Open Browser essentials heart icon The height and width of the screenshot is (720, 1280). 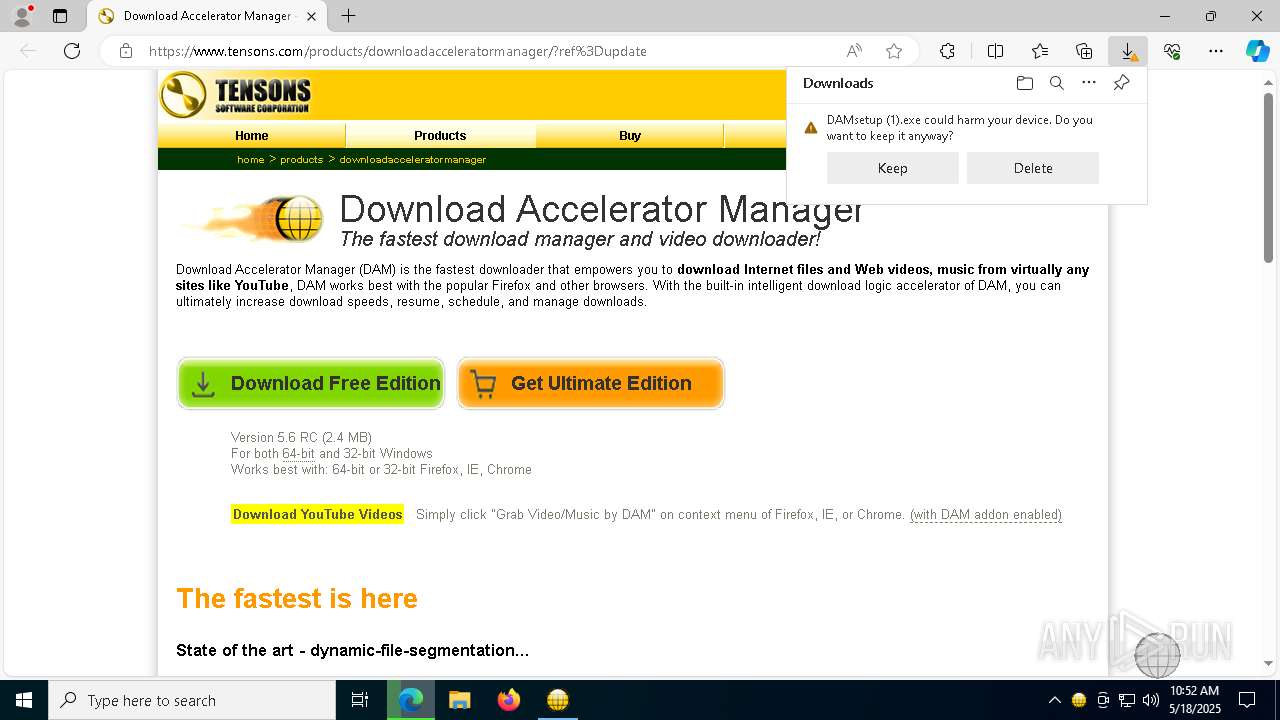pos(1172,51)
